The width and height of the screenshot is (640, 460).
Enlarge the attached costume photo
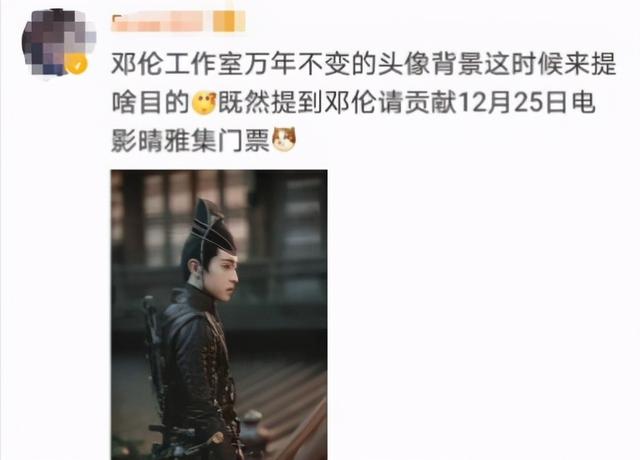(219, 315)
